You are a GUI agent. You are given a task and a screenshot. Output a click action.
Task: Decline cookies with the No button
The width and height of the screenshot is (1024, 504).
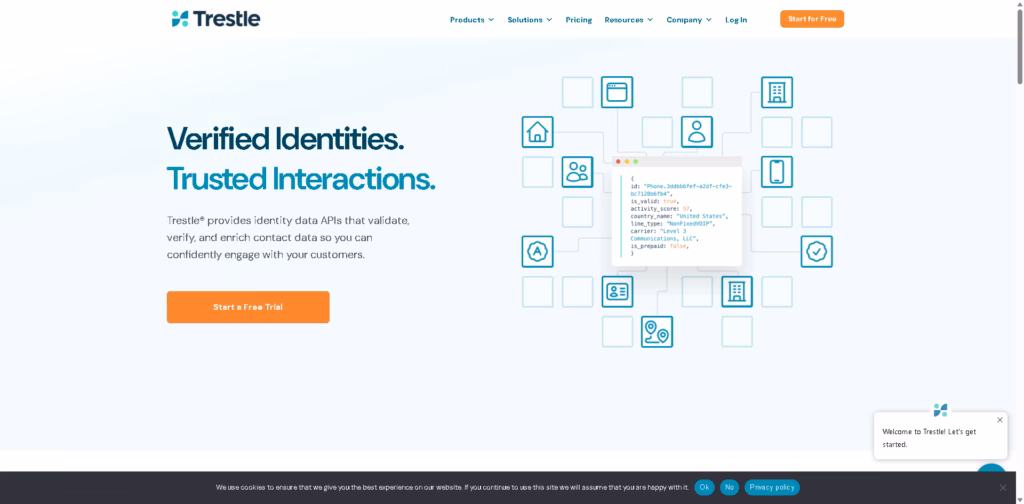pos(729,487)
